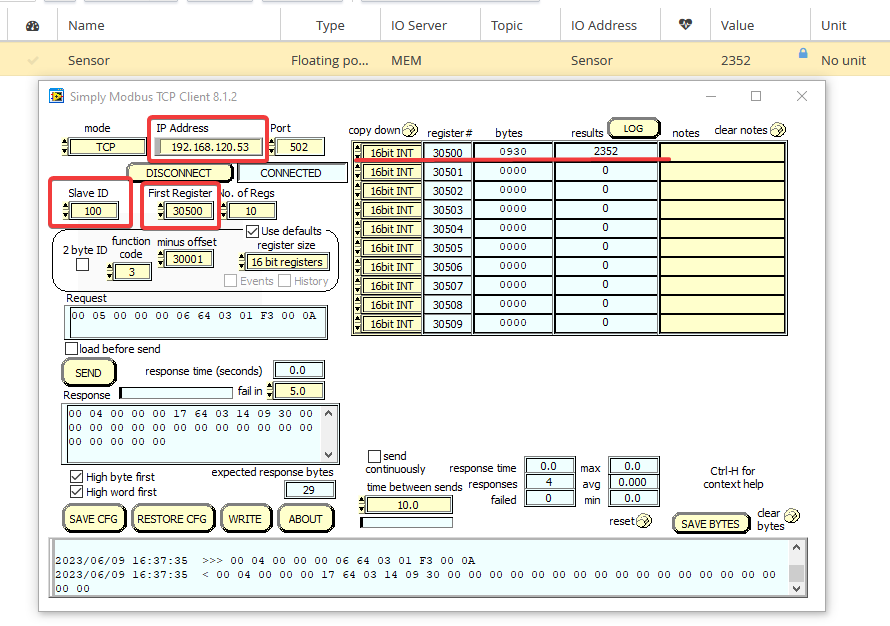890x626 pixels.
Task: Click the clear notes icon
Action: (778, 130)
